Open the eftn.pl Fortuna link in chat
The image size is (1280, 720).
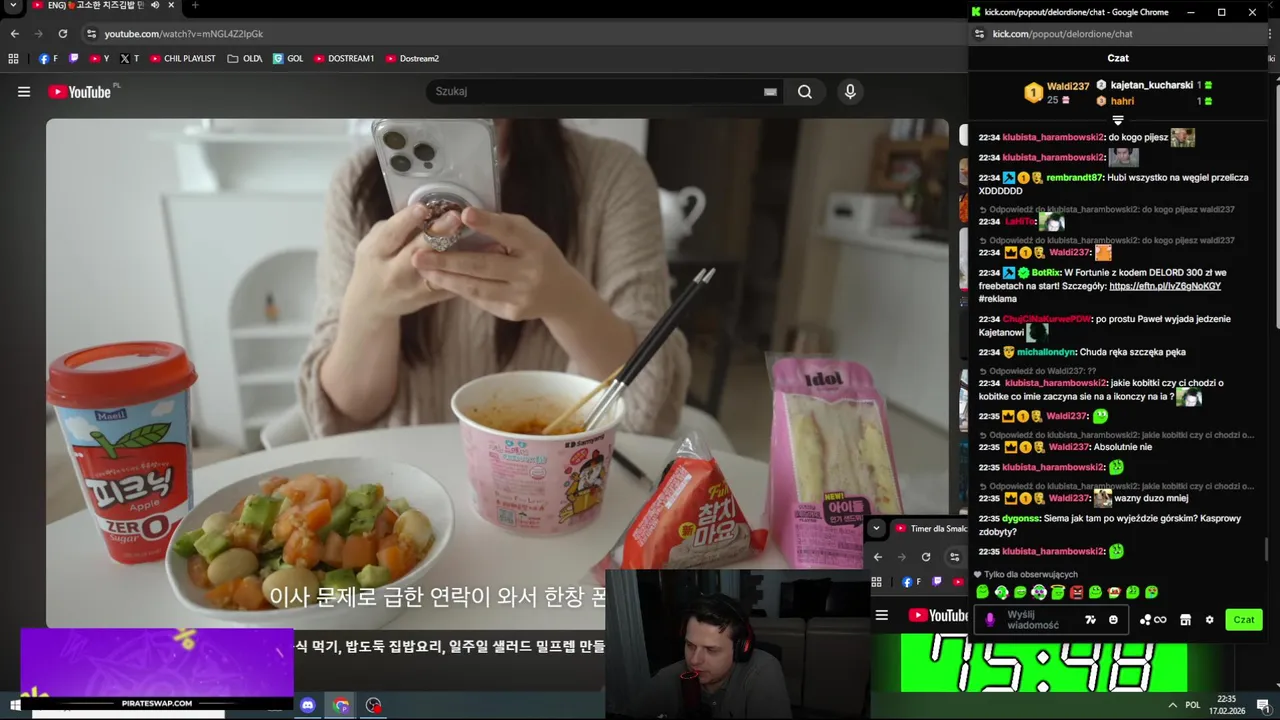pyautogui.click(x=1165, y=286)
